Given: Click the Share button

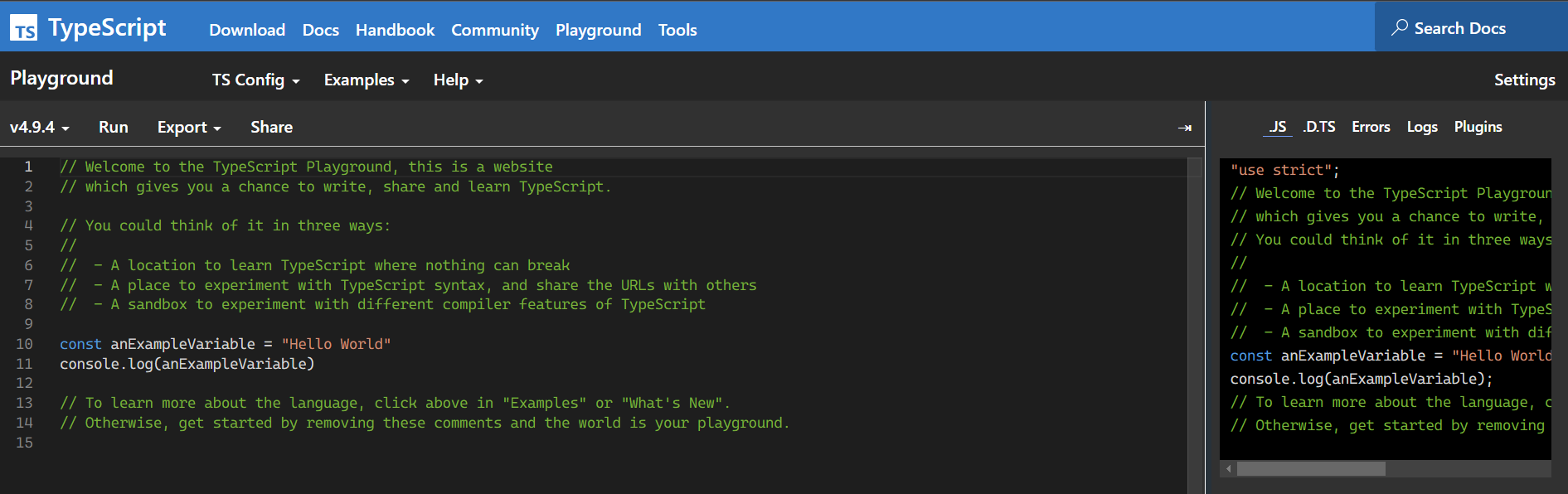Looking at the screenshot, I should [x=271, y=128].
